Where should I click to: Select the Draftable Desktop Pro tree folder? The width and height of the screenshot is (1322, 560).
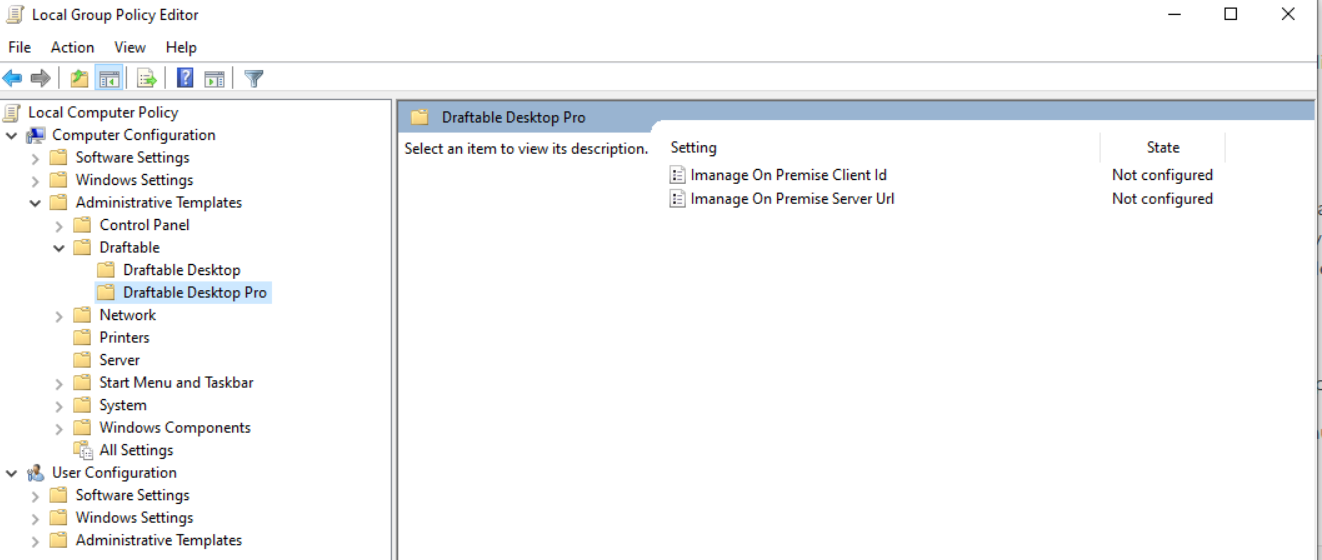(195, 293)
